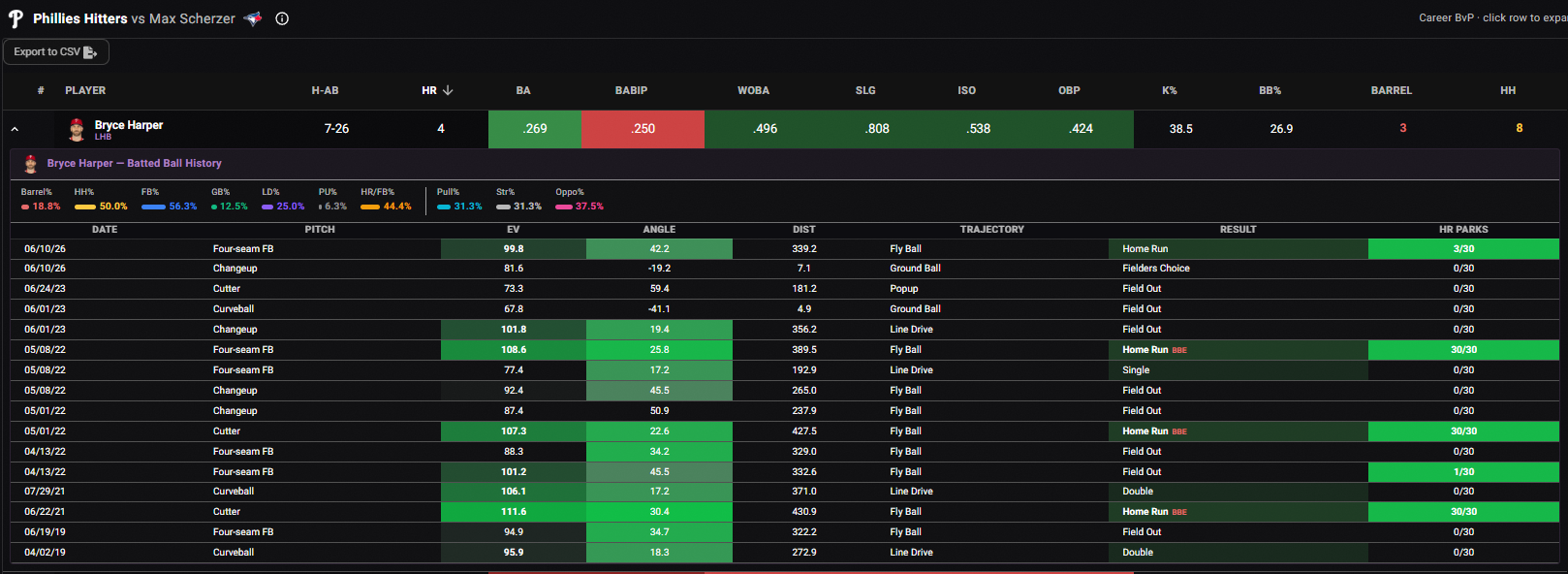Select the 06/10/26 Changeup Fielders Choice row
Image resolution: width=1568 pixels, height=574 pixels.
pyautogui.click(x=785, y=269)
